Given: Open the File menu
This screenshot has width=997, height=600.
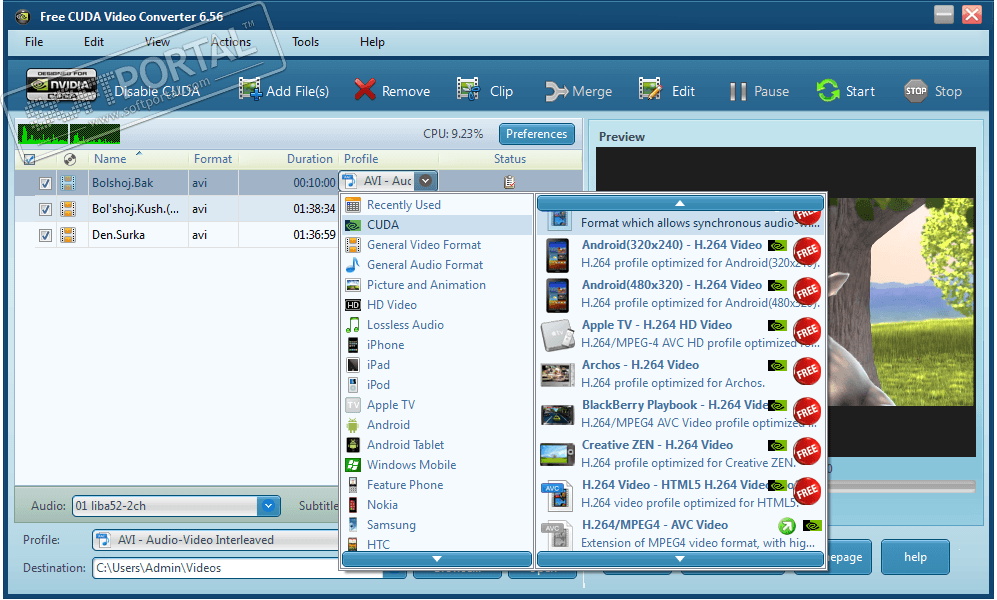Looking at the screenshot, I should coord(34,42).
